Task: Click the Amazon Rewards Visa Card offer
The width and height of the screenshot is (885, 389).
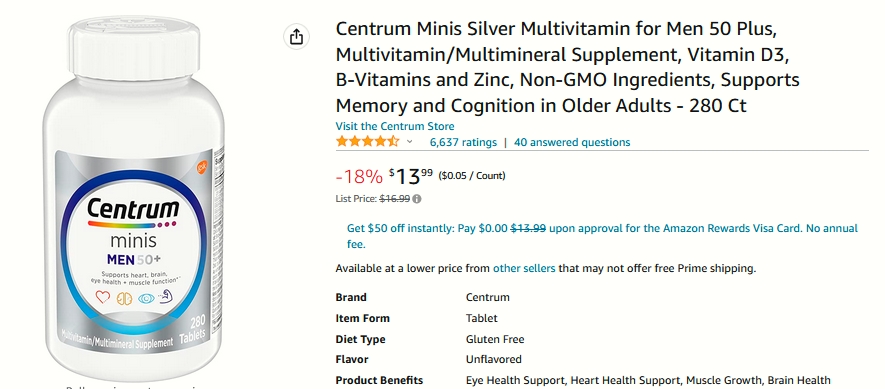Action: [x=602, y=236]
